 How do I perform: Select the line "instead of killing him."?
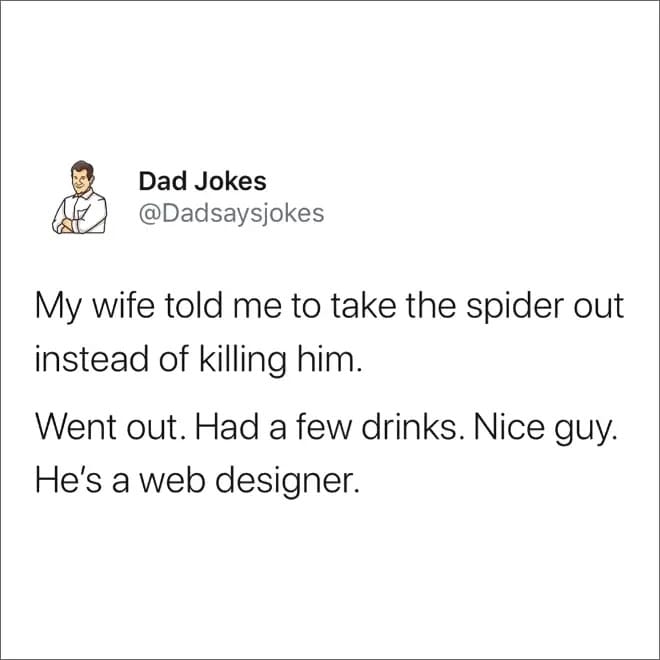[198, 360]
